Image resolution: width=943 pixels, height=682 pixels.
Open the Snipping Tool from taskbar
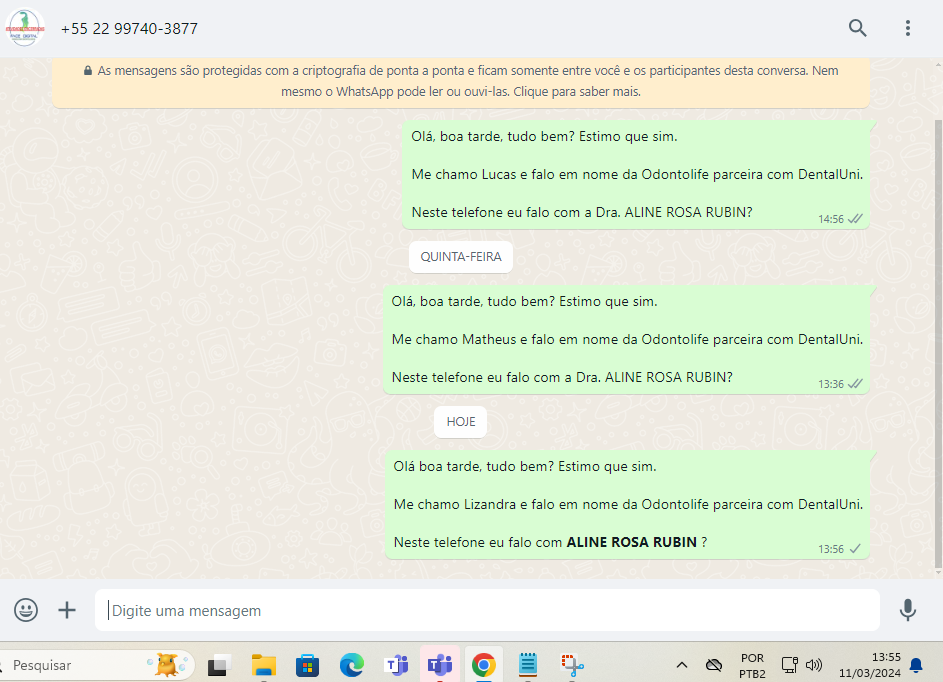click(x=572, y=665)
